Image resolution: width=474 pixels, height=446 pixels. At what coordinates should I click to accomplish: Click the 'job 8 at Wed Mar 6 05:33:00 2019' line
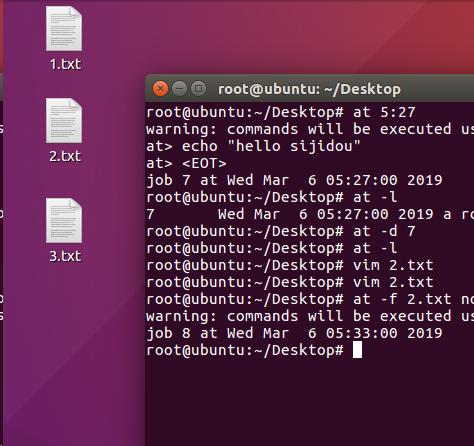(294, 333)
